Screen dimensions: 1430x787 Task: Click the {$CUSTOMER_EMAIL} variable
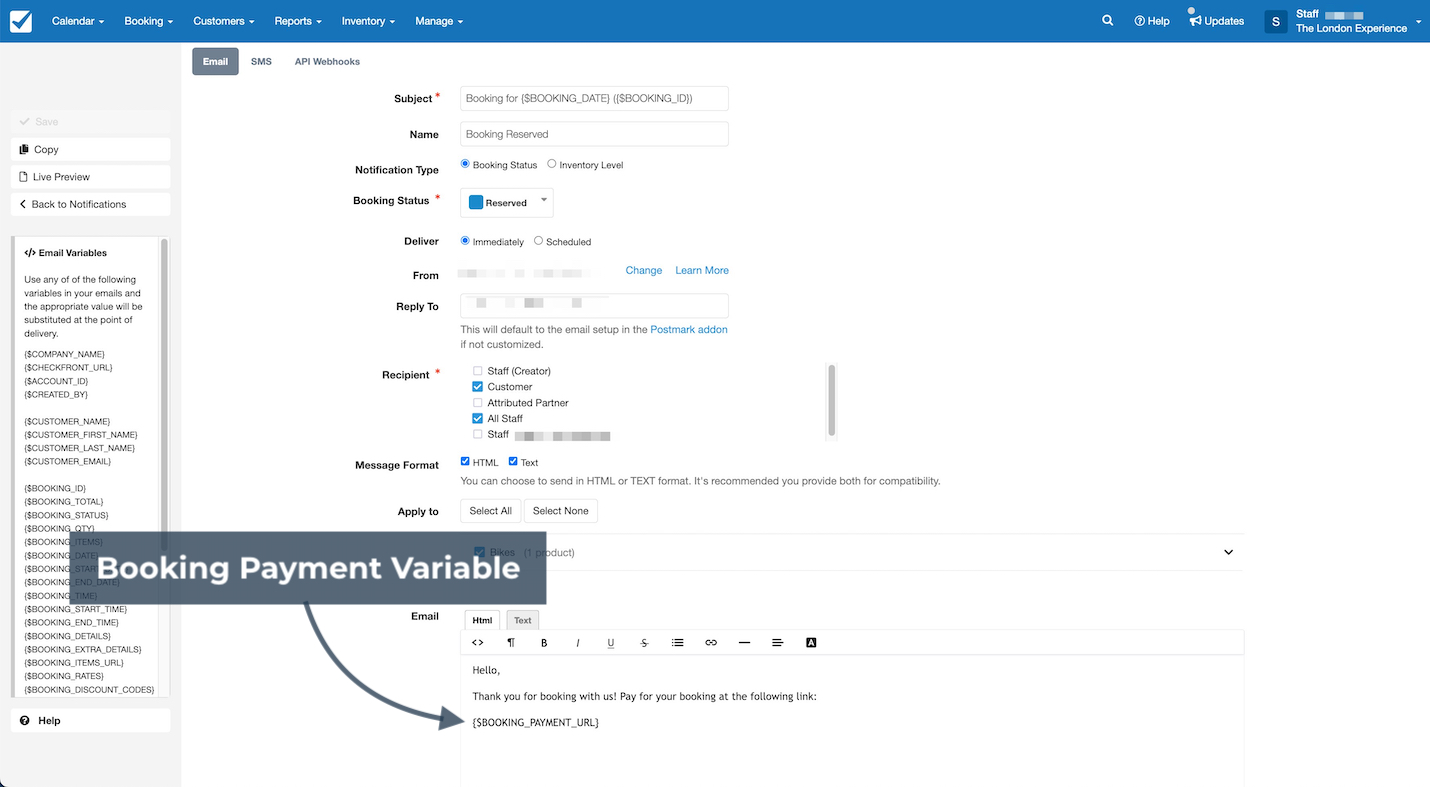point(68,461)
